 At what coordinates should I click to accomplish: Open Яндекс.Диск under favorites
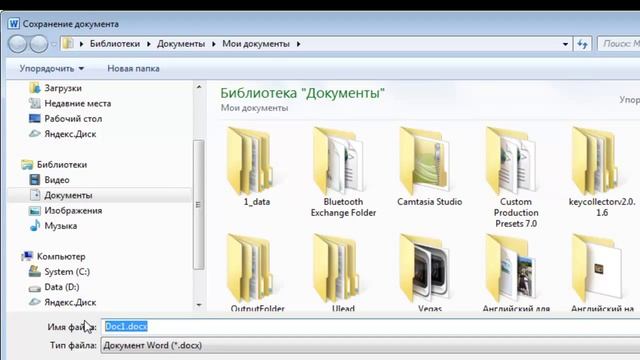click(62, 134)
